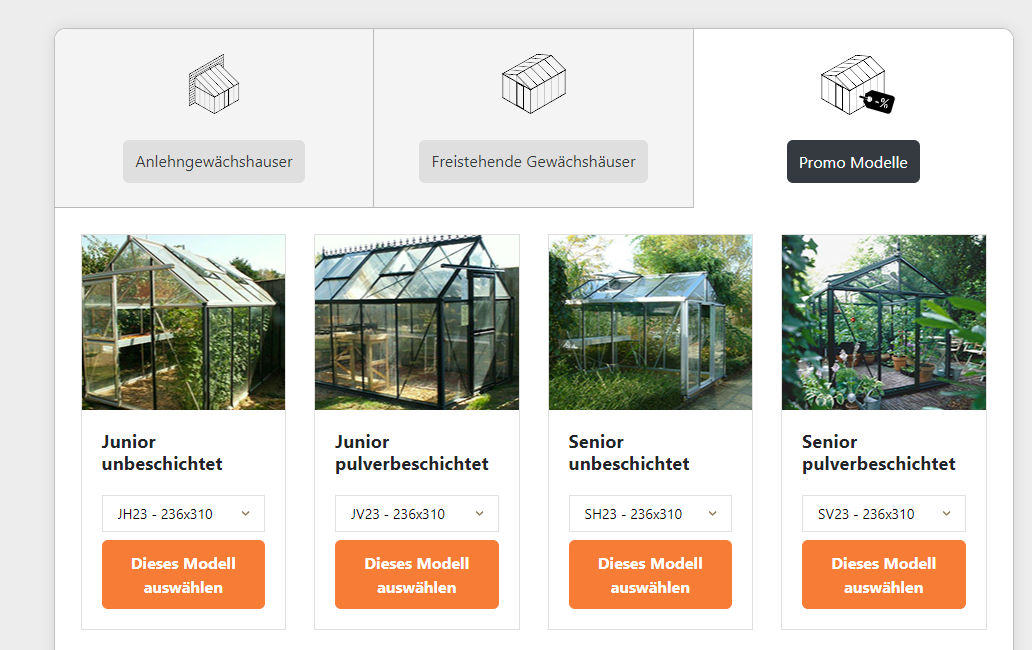
Task: Select the Promo Modelle tab
Action: click(853, 161)
